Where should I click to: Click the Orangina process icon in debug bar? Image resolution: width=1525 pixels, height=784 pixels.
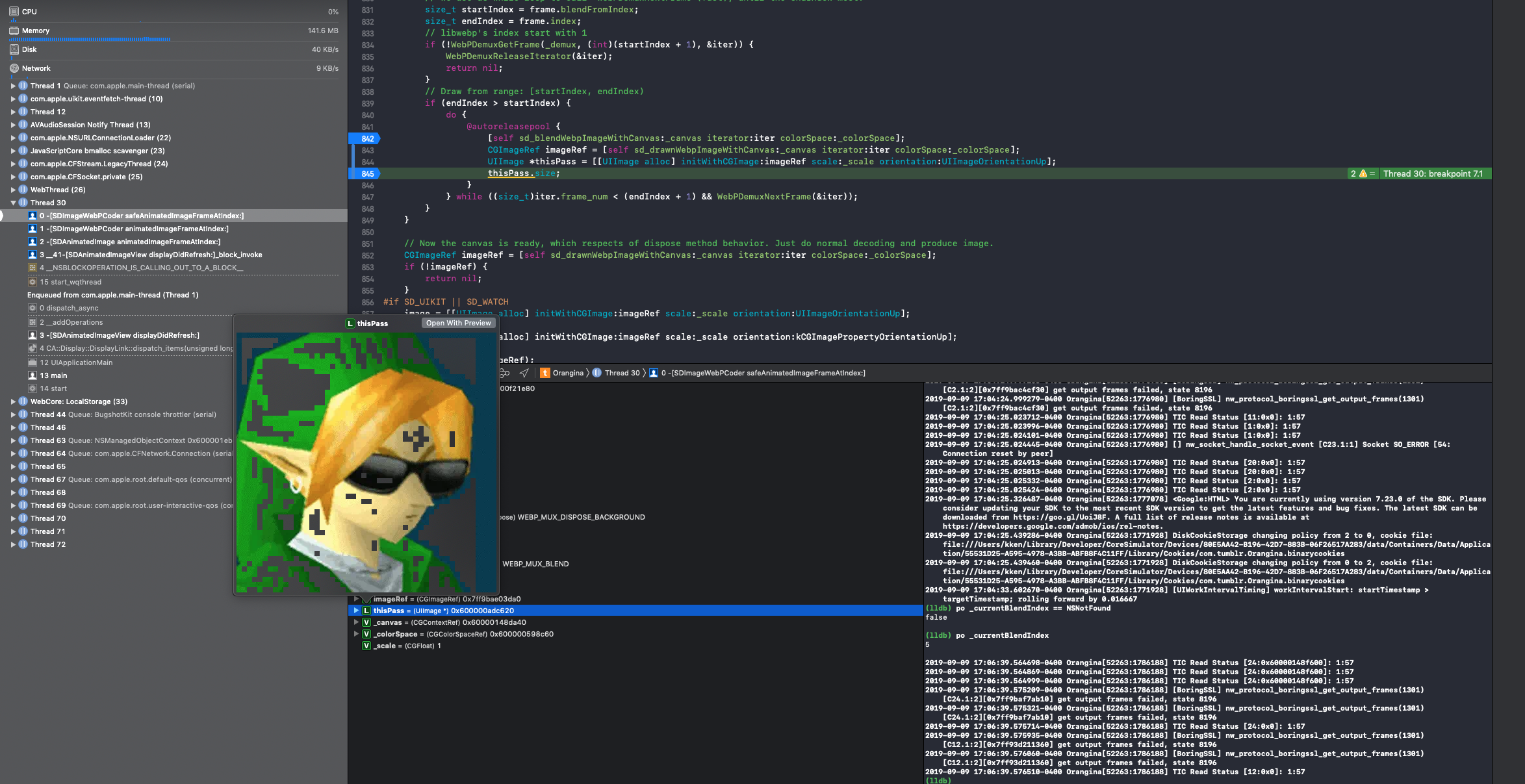click(545, 372)
